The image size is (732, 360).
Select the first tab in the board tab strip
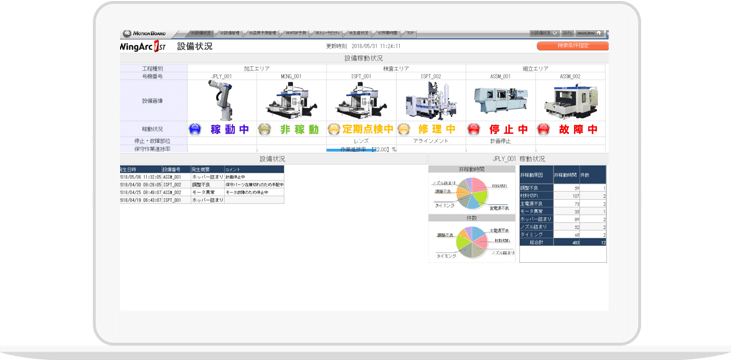[200, 34]
